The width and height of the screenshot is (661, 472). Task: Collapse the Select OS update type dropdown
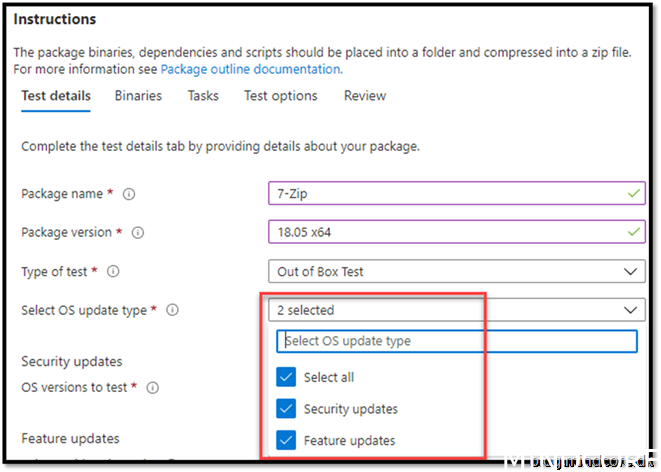pos(627,310)
